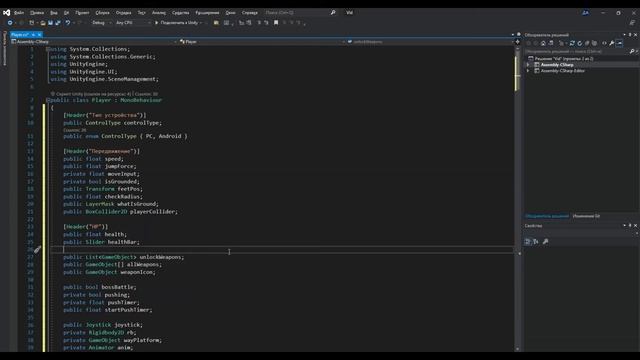The width and height of the screenshot is (640, 360).
Task: Collapse the Player class block
Action: [48, 100]
